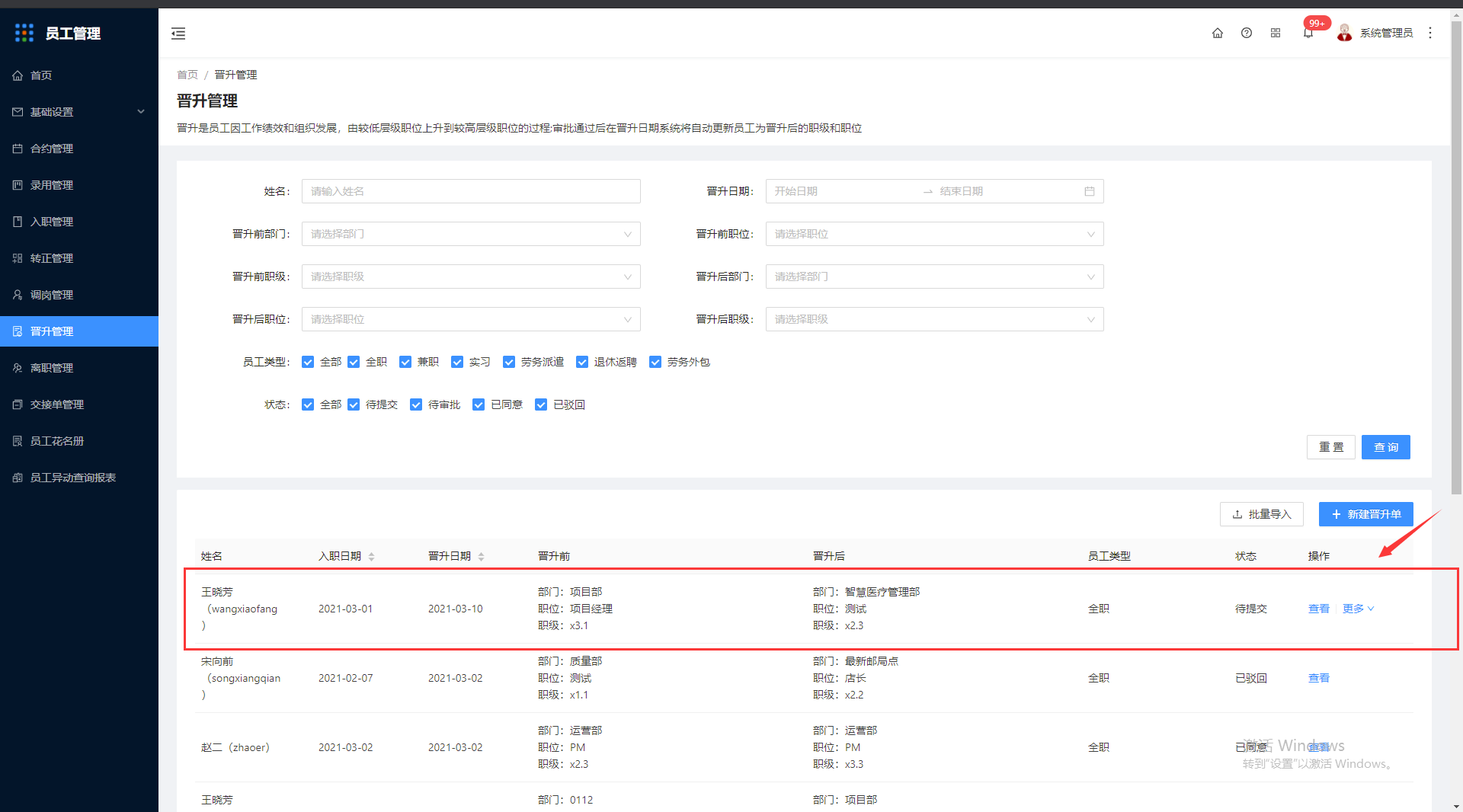The width and height of the screenshot is (1463, 812).
Task: Click the 首页 sidebar house icon
Action: 18,75
